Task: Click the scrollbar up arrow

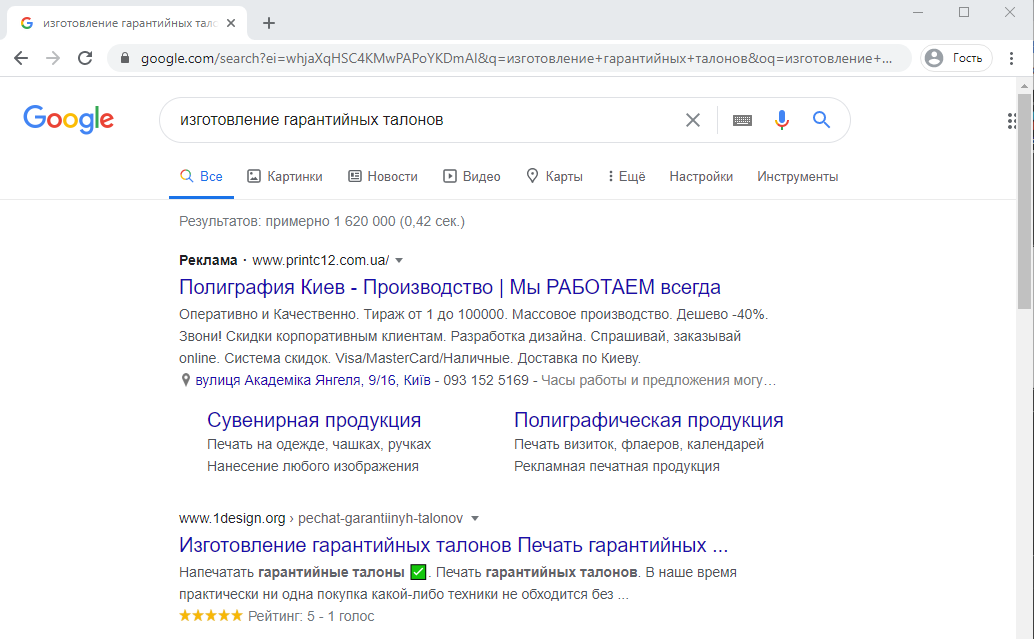Action: click(x=1023, y=86)
